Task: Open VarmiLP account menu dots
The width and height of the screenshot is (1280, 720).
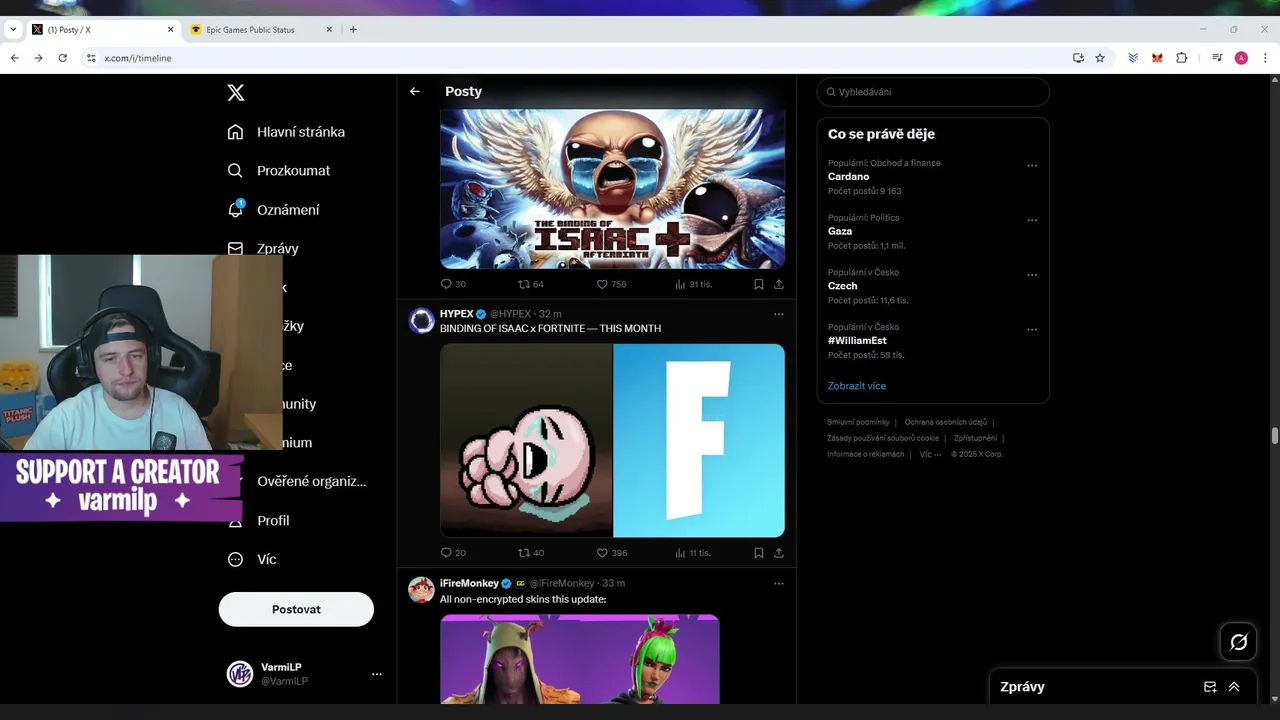Action: pyautogui.click(x=377, y=674)
